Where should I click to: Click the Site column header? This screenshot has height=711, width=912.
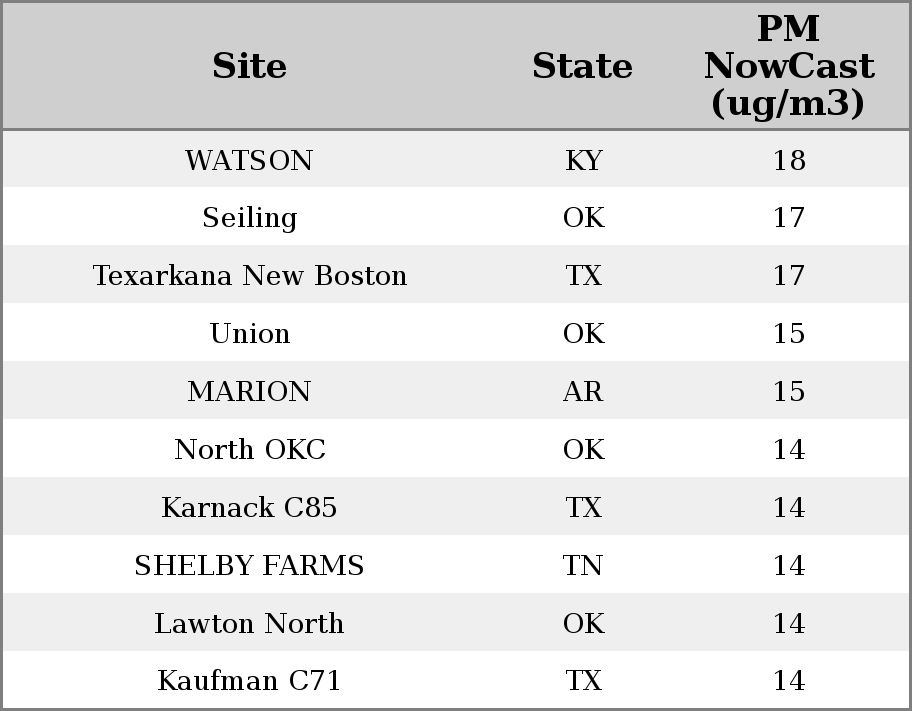click(x=249, y=66)
